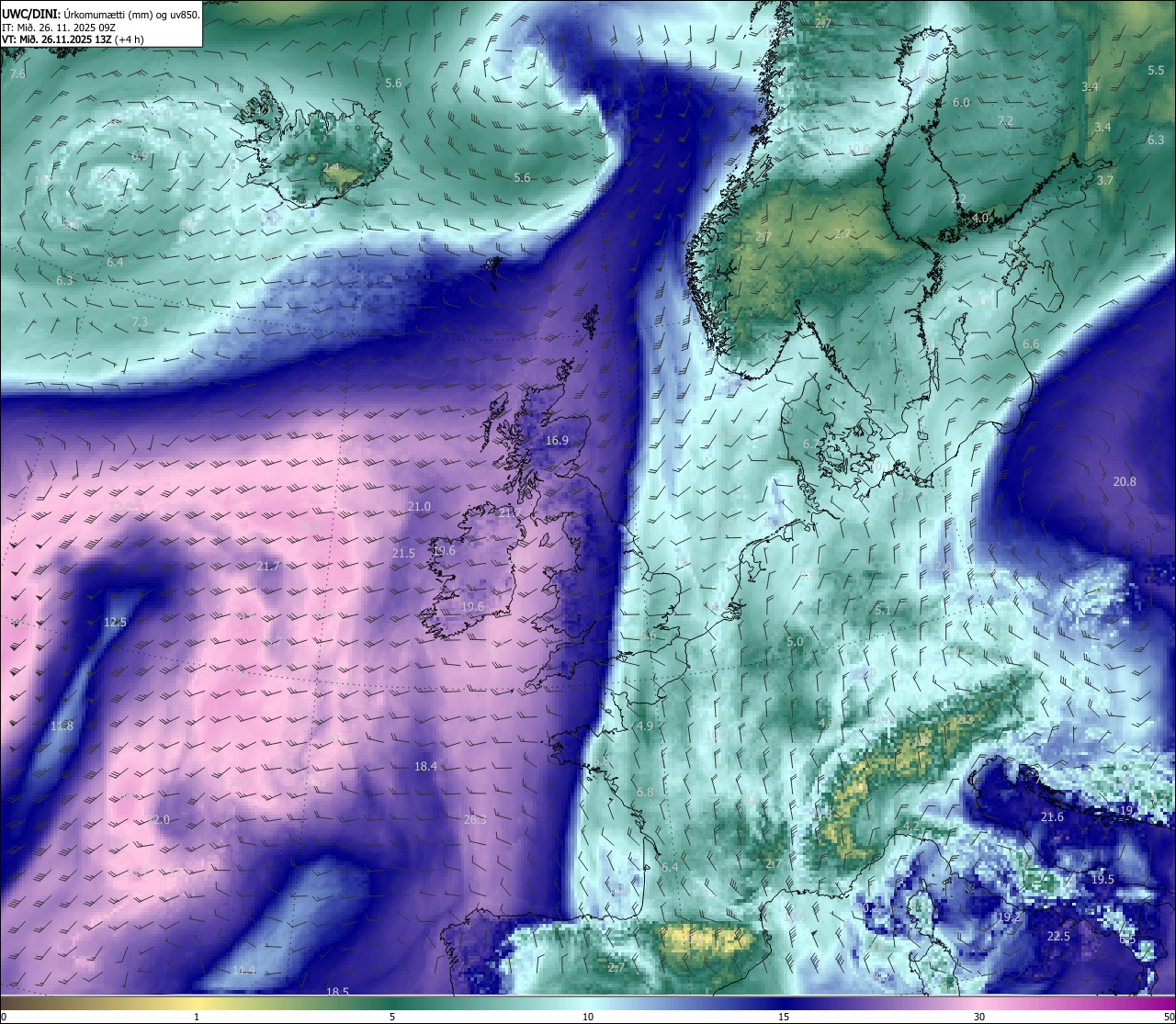The image size is (1176, 1024).
Task: Click the 19.5 map value
Action: tap(1102, 880)
